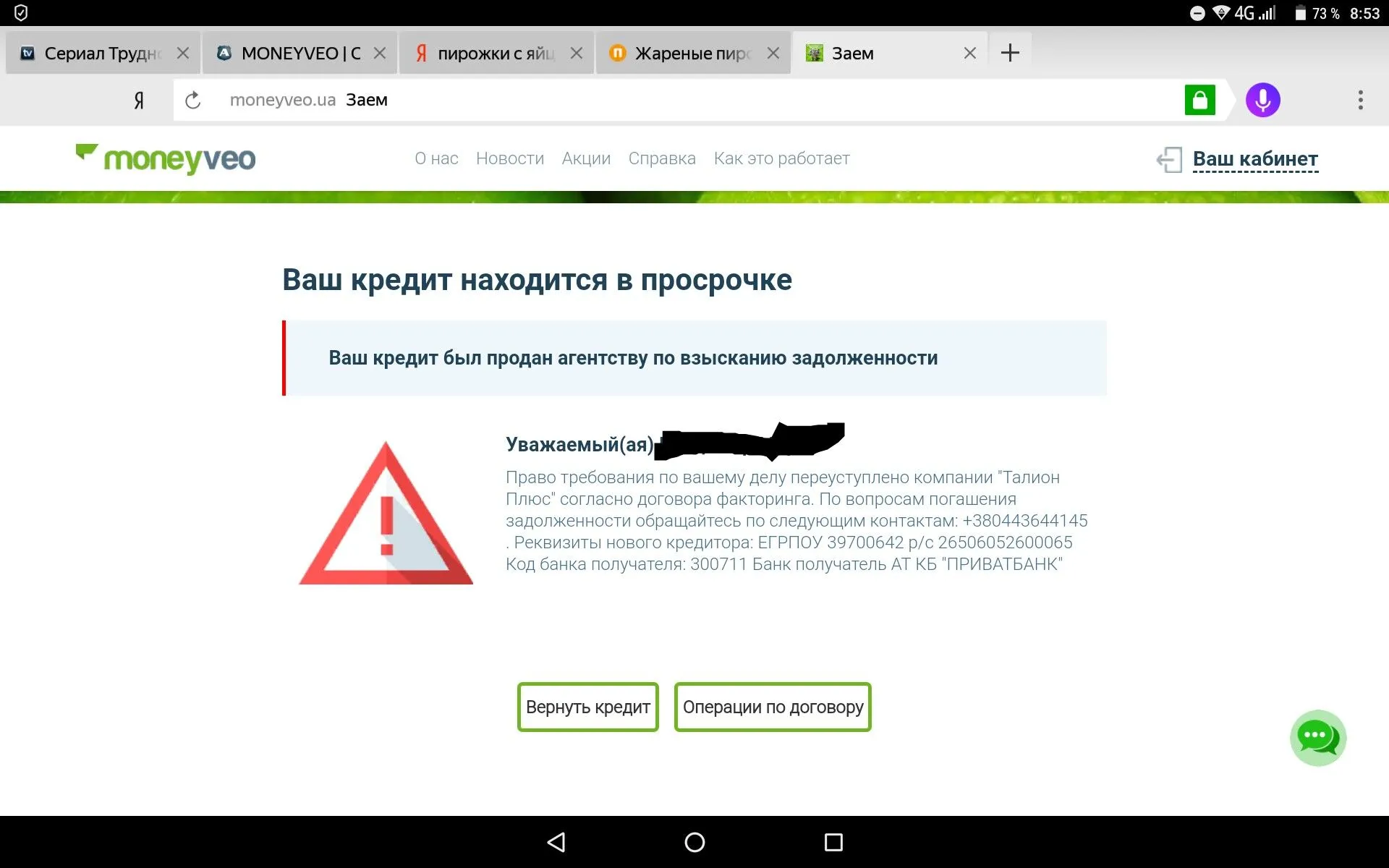The image size is (1389, 868).
Task: Go to Как это работает page
Action: (x=781, y=158)
